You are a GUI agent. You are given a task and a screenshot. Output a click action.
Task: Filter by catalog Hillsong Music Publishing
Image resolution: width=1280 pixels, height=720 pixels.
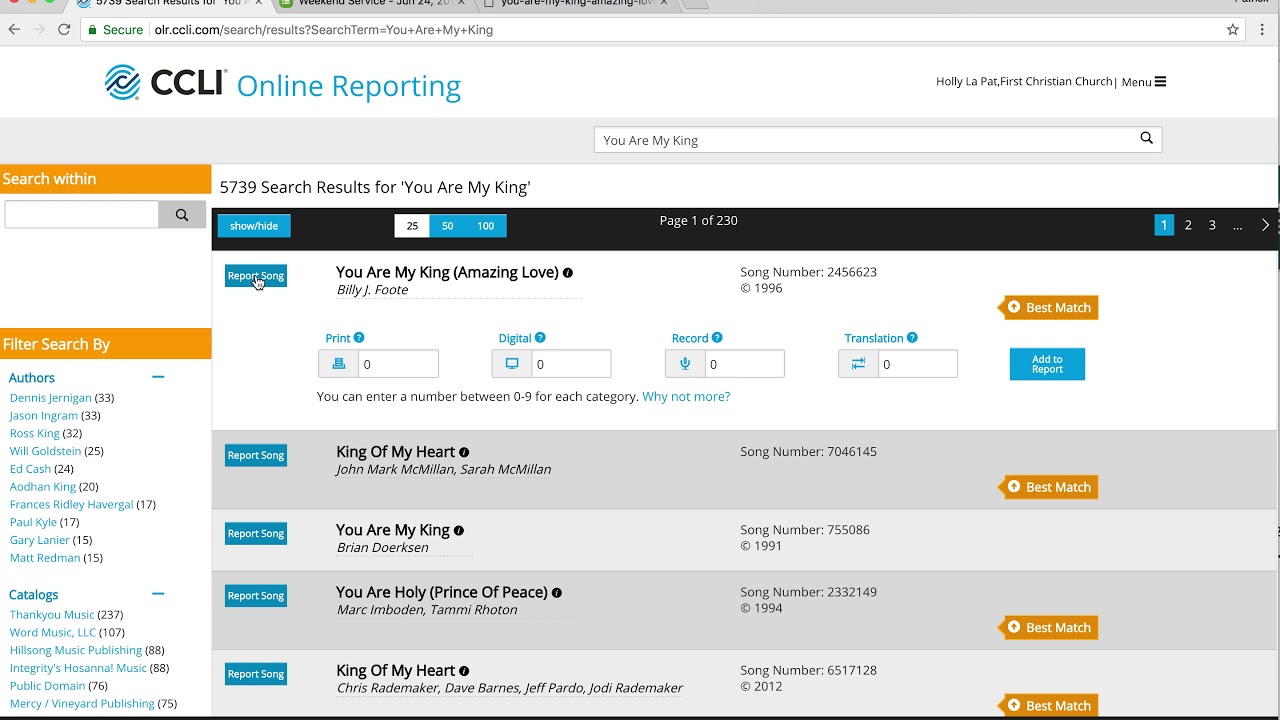[76, 650]
